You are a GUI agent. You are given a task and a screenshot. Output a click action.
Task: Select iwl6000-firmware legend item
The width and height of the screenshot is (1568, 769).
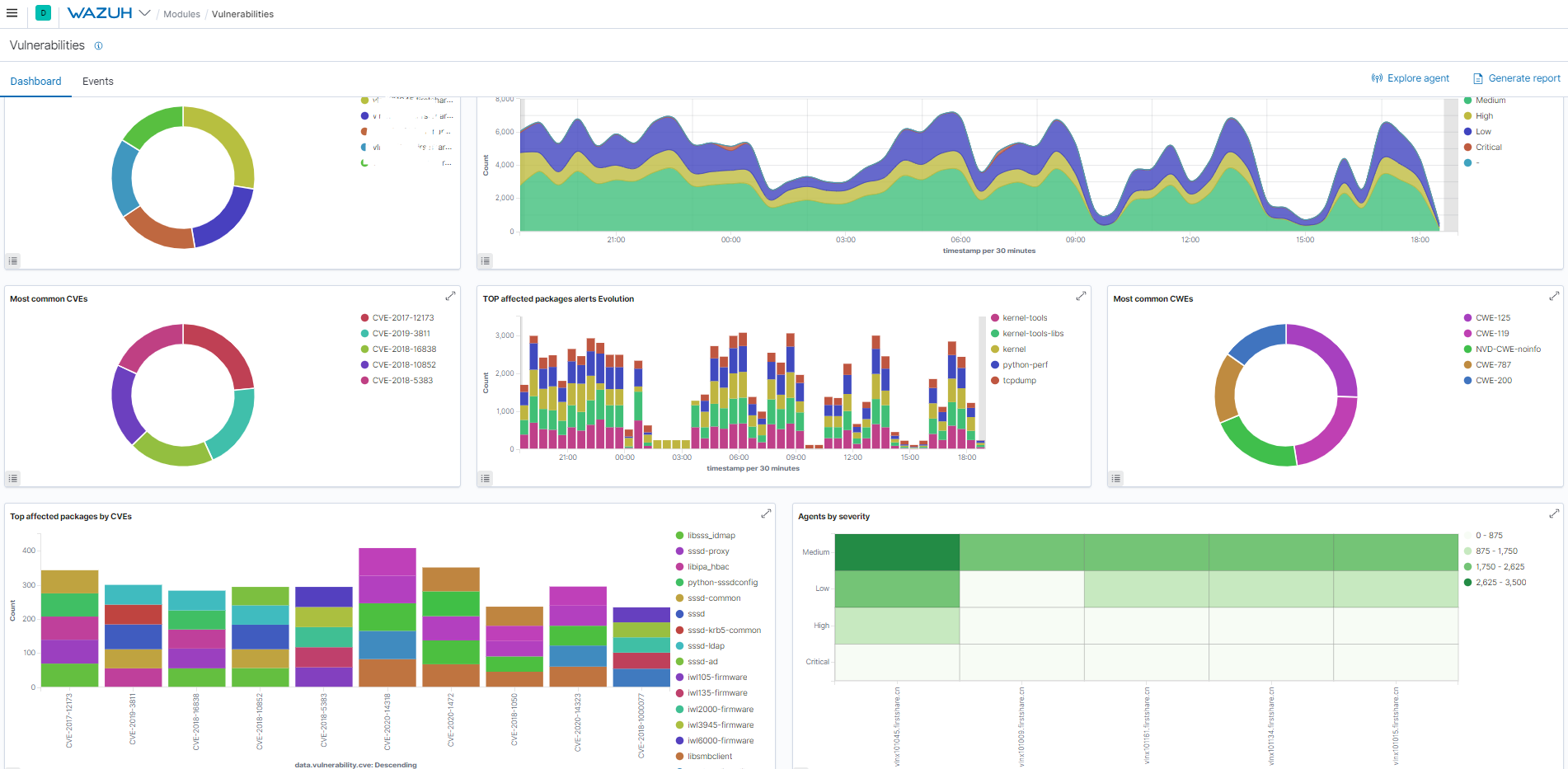(715, 741)
